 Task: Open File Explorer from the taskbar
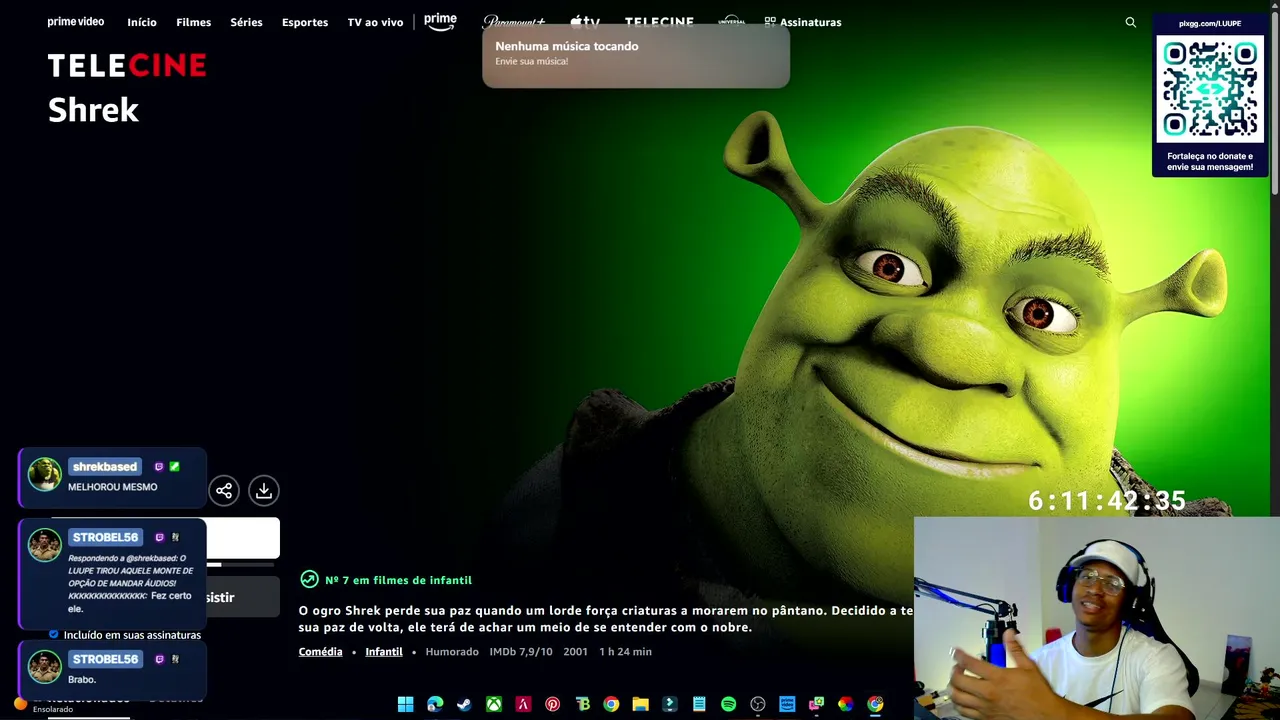640,704
